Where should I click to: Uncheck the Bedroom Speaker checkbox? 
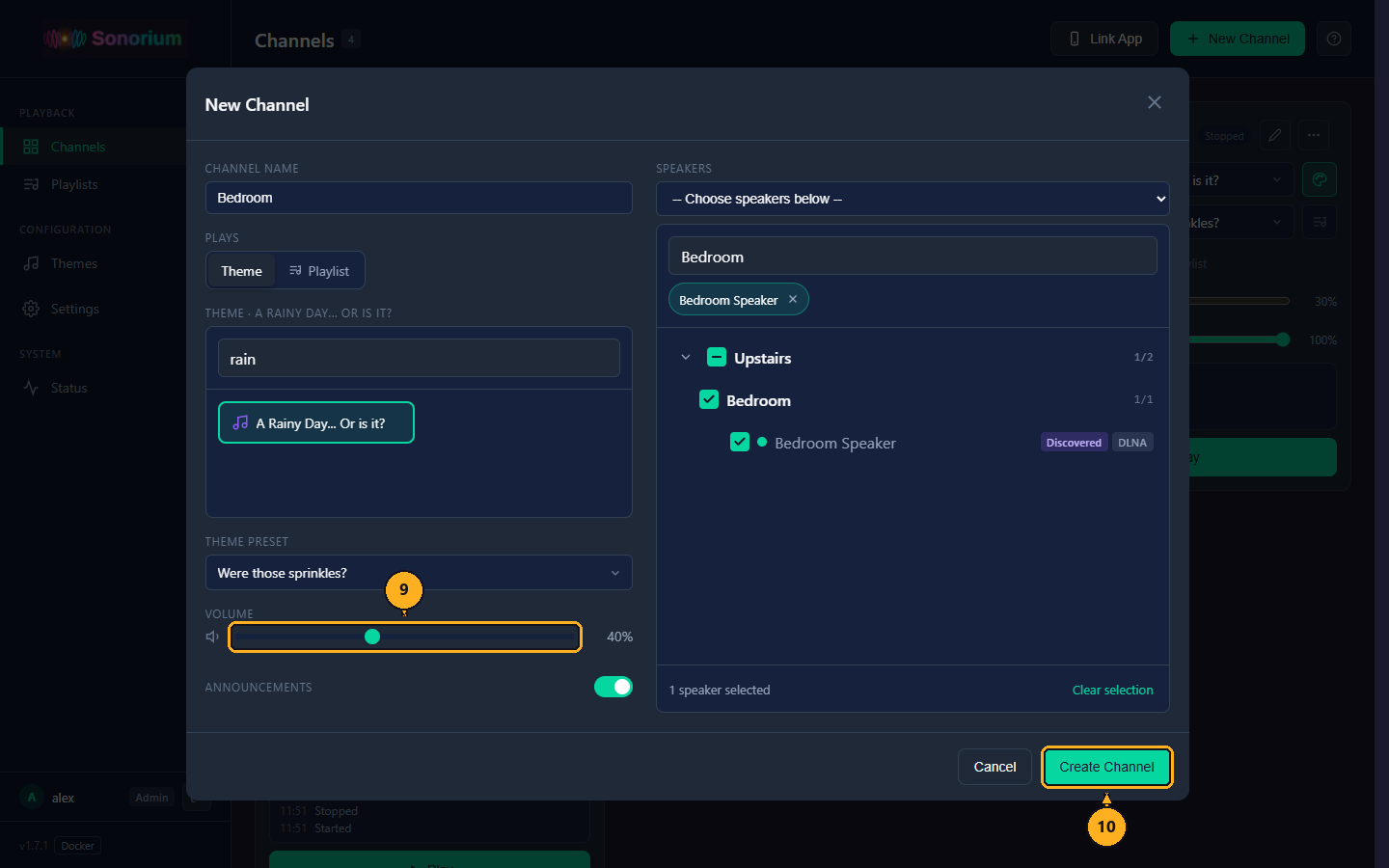pos(740,442)
